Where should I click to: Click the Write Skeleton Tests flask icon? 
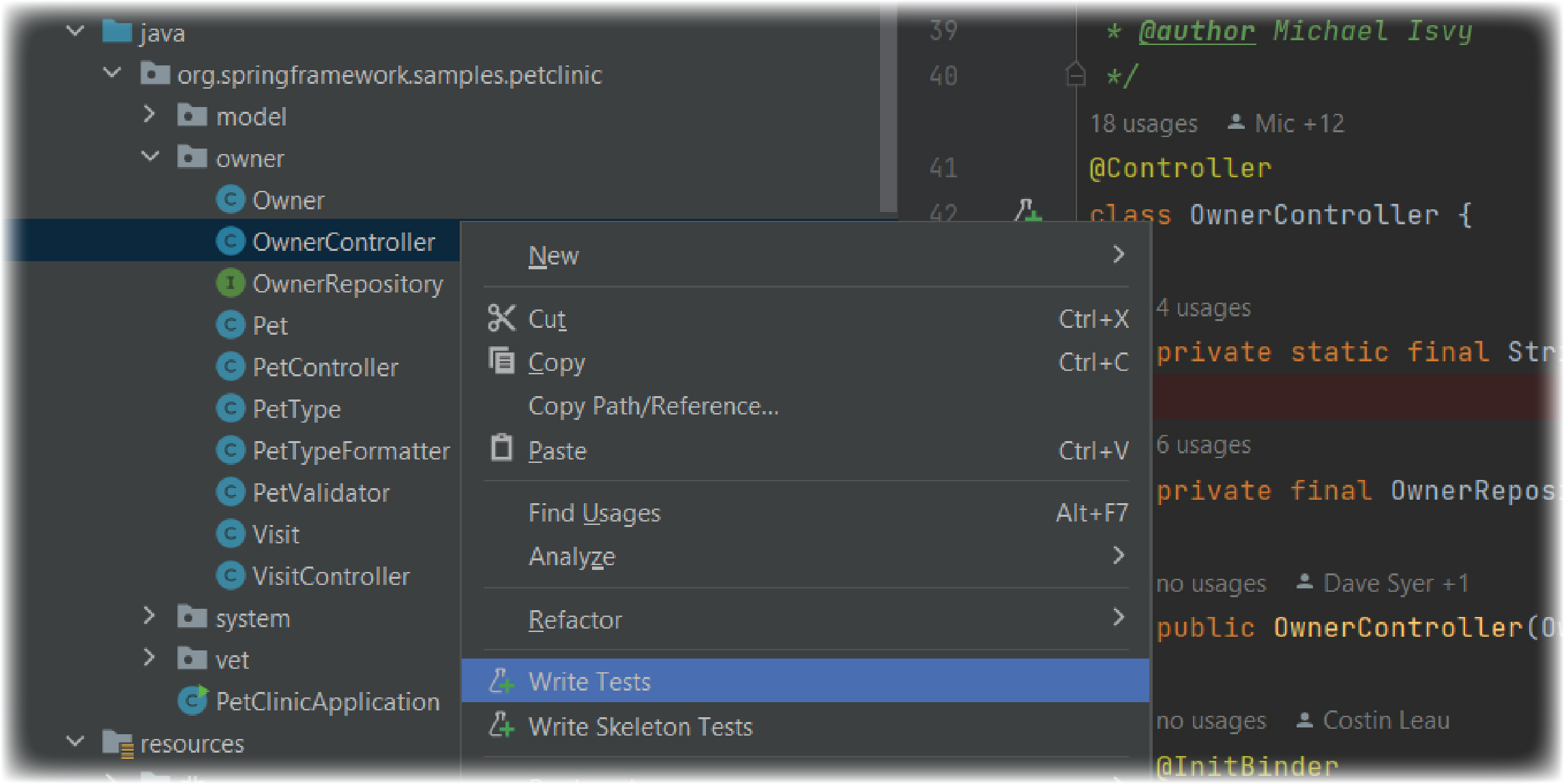501,725
